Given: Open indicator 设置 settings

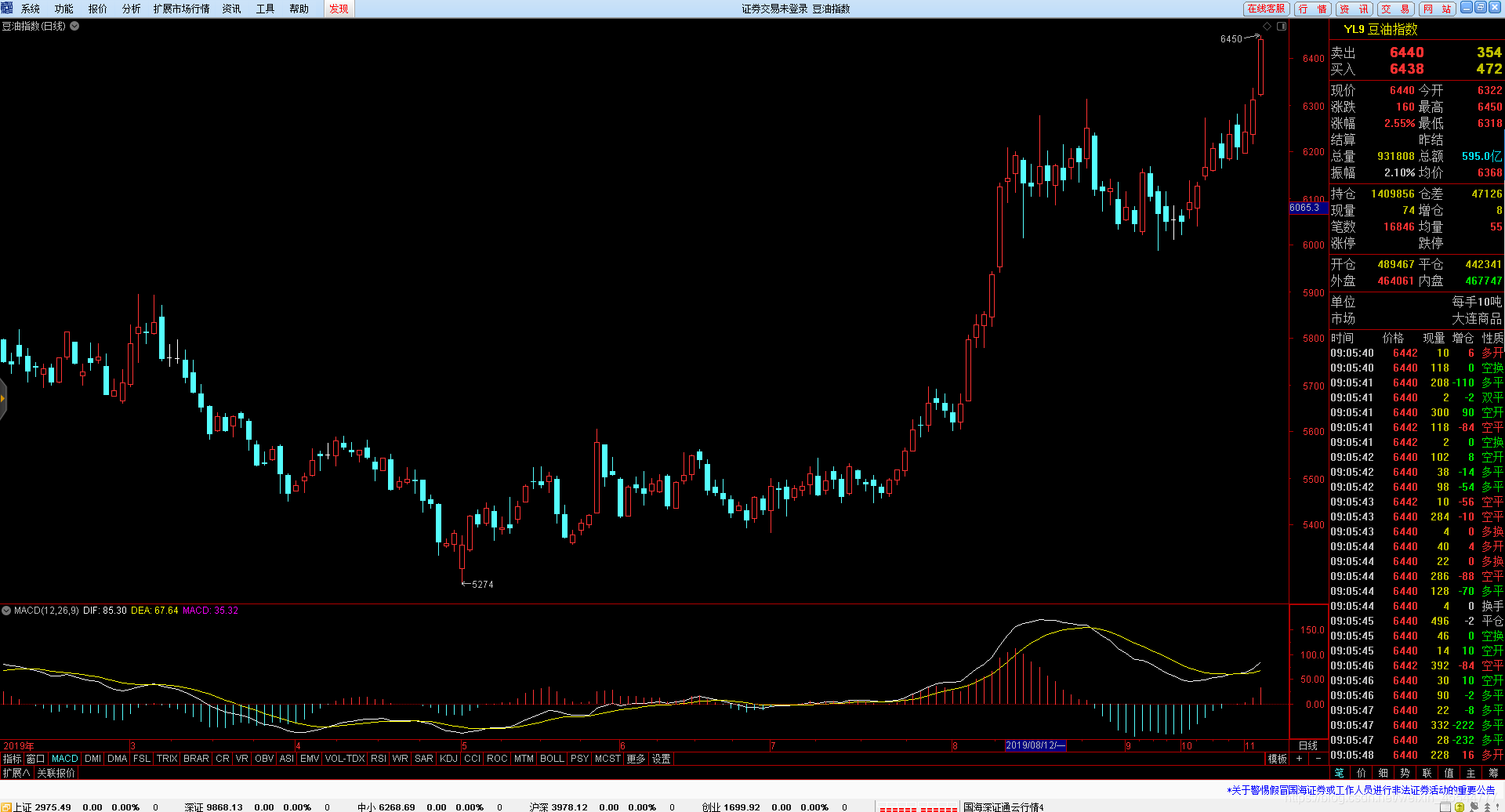Looking at the screenshot, I should point(662,759).
